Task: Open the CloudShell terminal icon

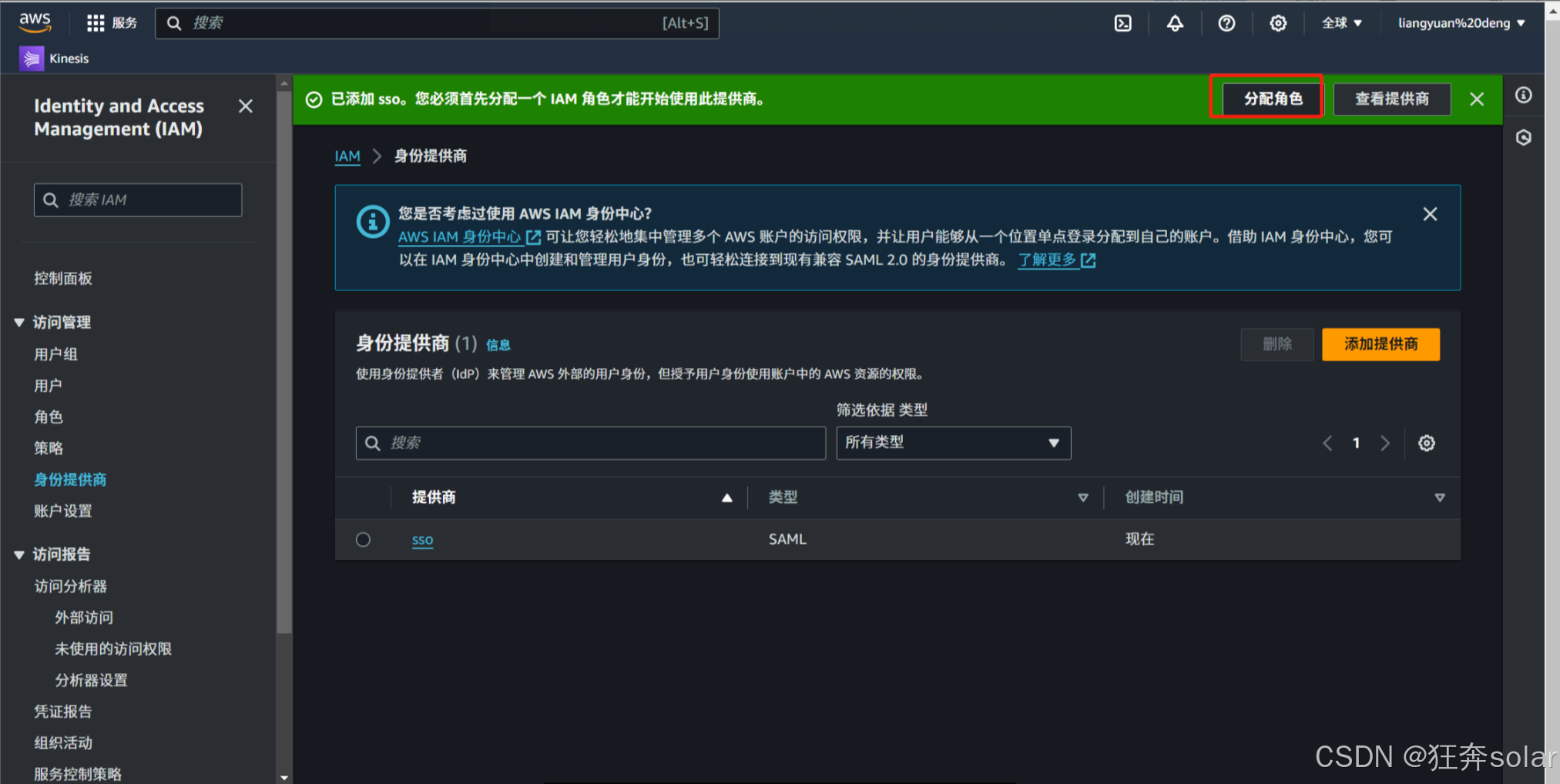Action: [1123, 23]
